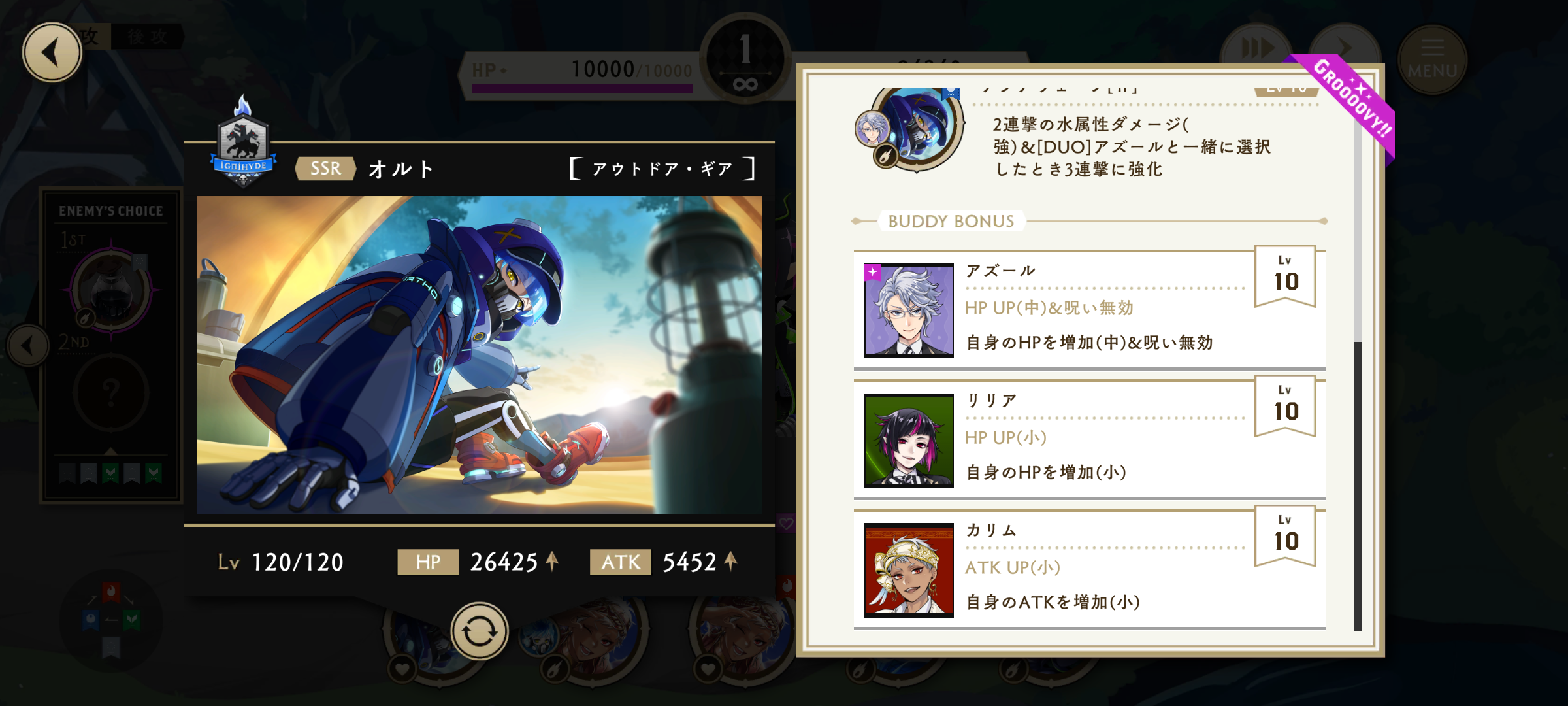Tap the turn counter circle
1568x706 pixels.
point(745,60)
